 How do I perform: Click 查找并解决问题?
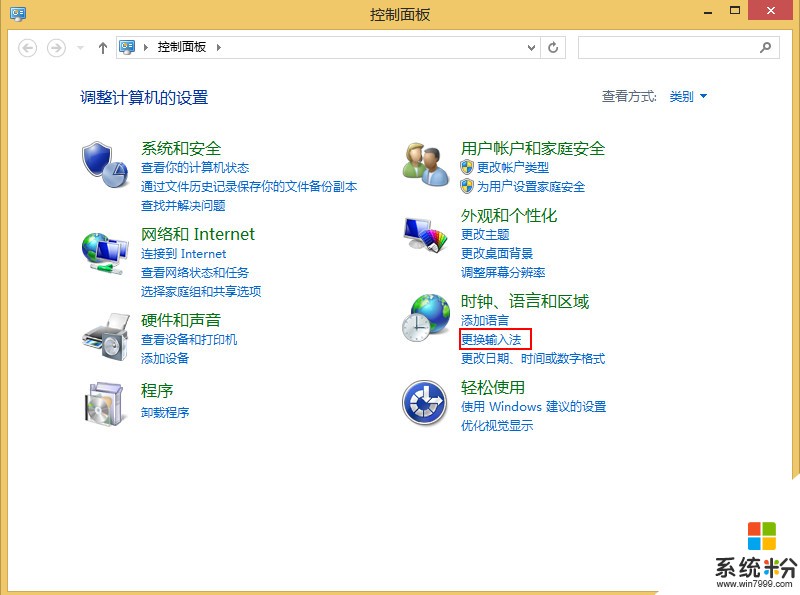[x=183, y=206]
